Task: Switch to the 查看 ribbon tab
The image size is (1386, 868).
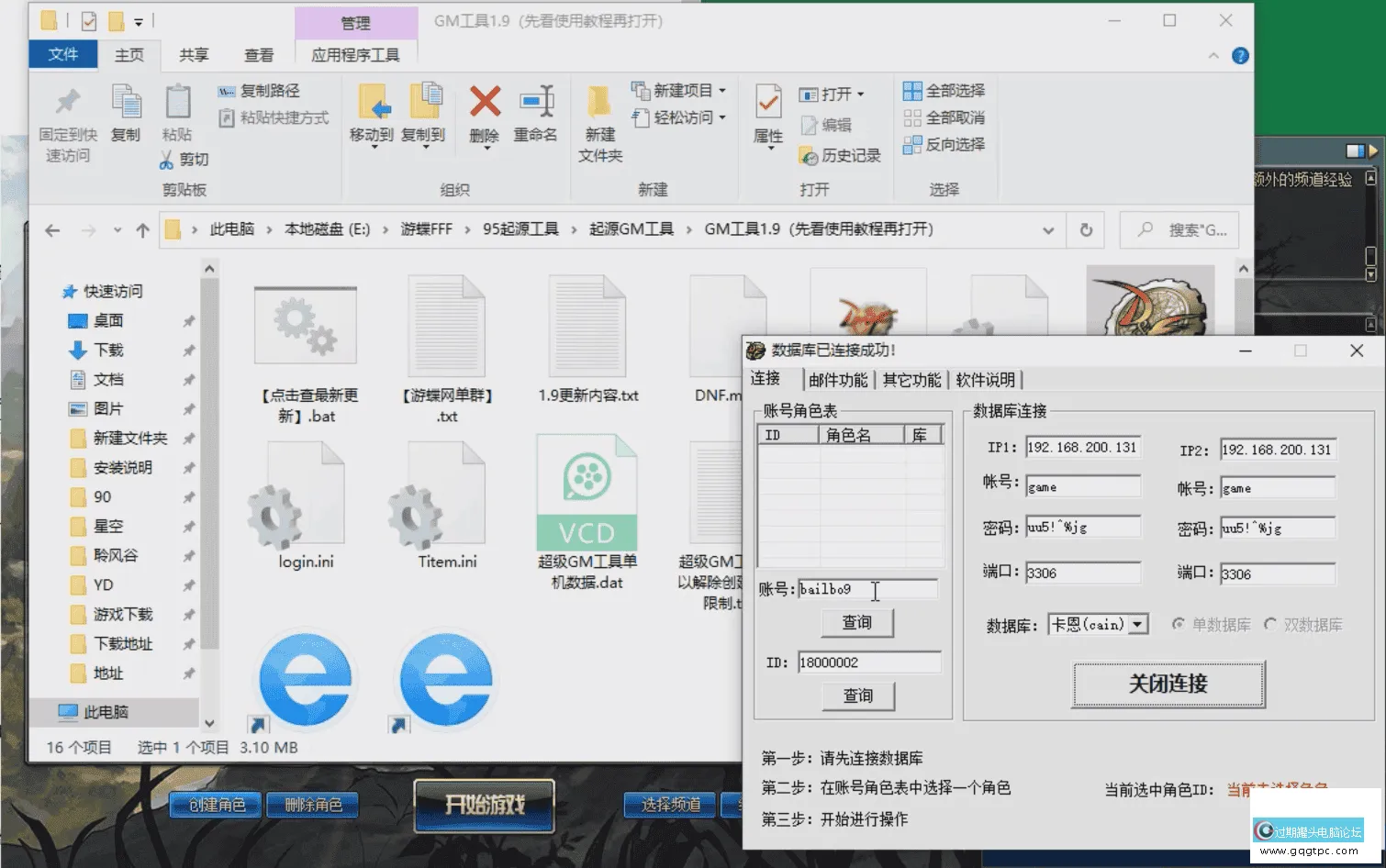Action: pyautogui.click(x=259, y=55)
